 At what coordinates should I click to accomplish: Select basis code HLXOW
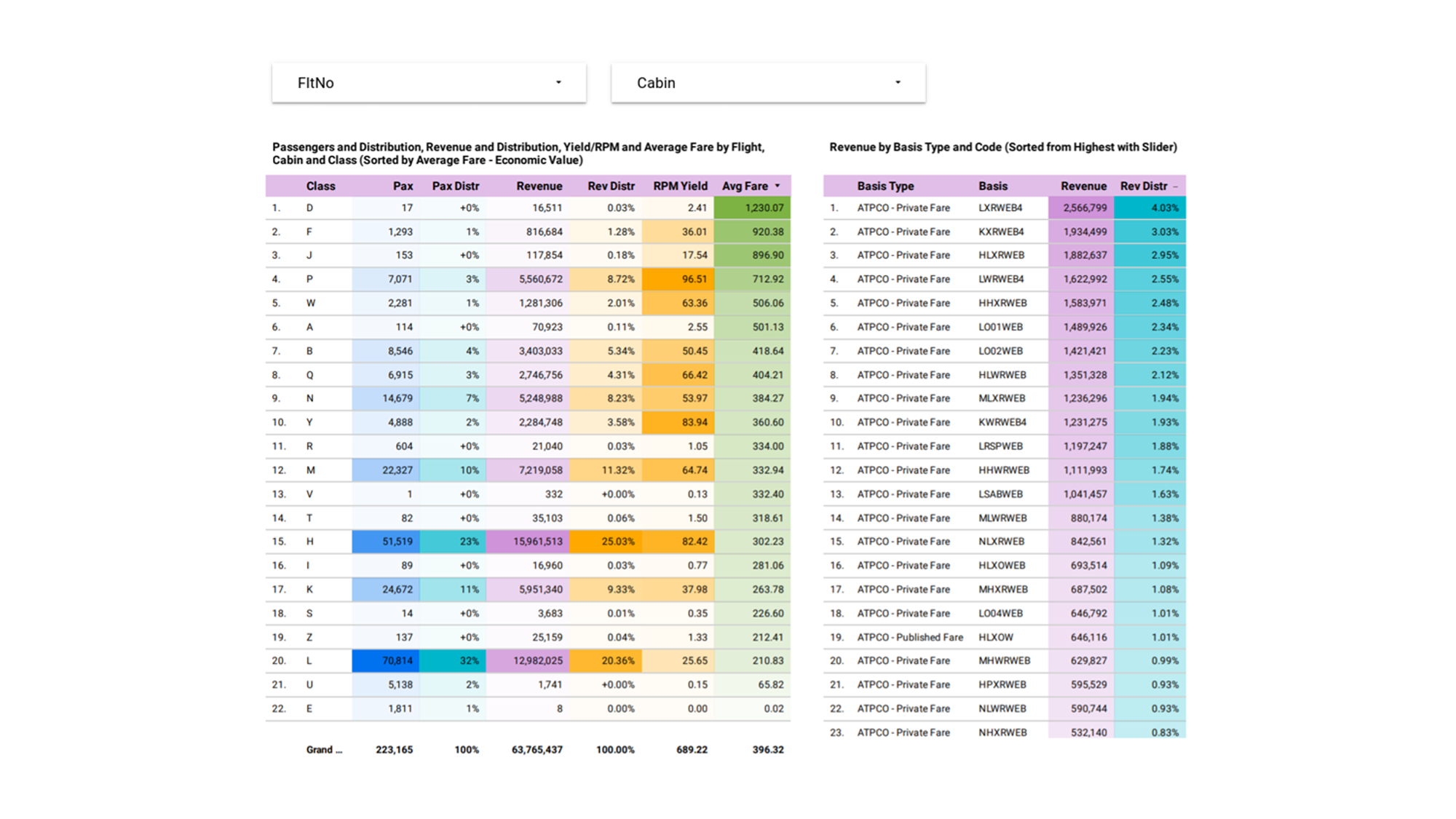[996, 638]
